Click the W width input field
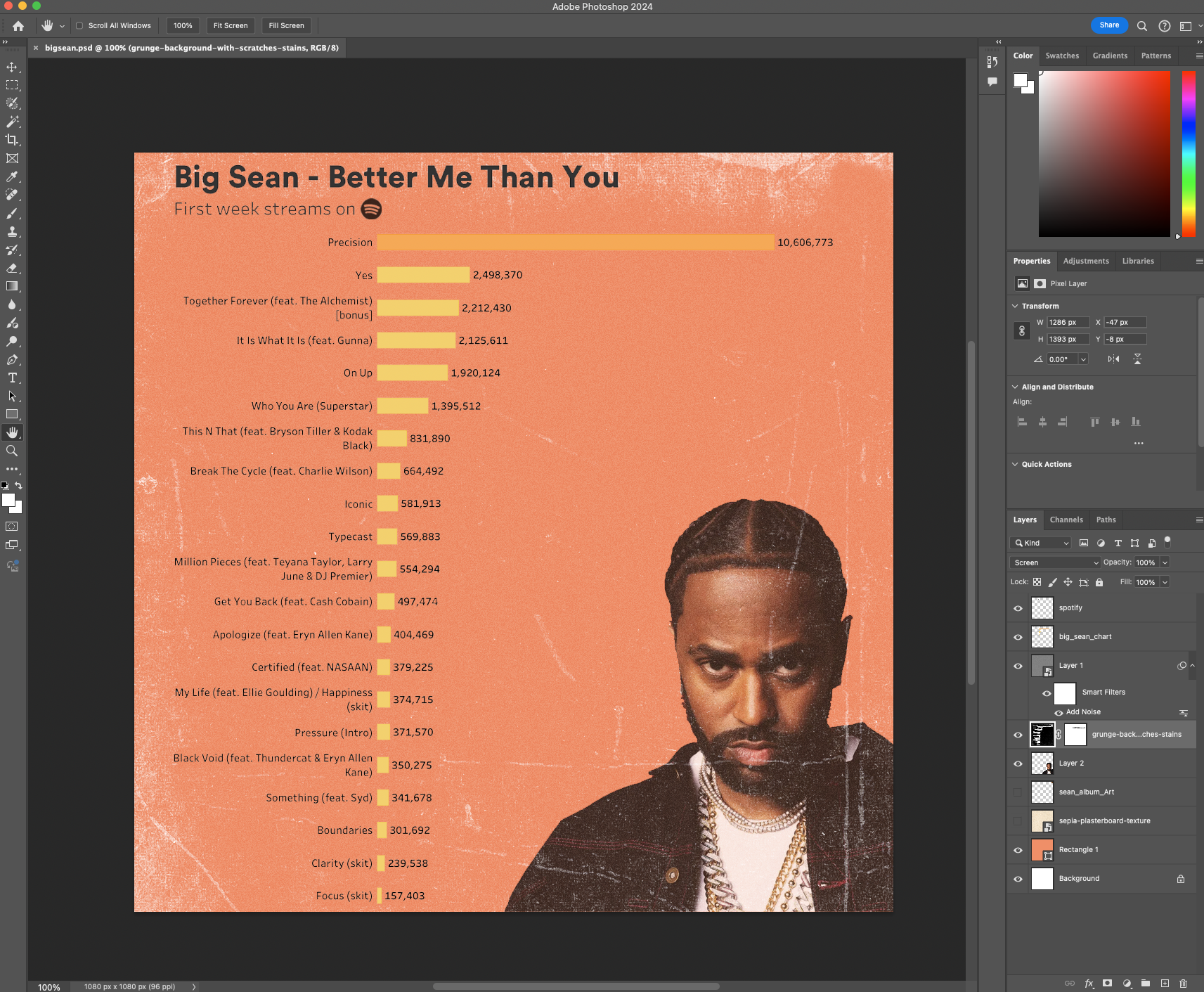Image resolution: width=1204 pixels, height=992 pixels. pos(1068,322)
